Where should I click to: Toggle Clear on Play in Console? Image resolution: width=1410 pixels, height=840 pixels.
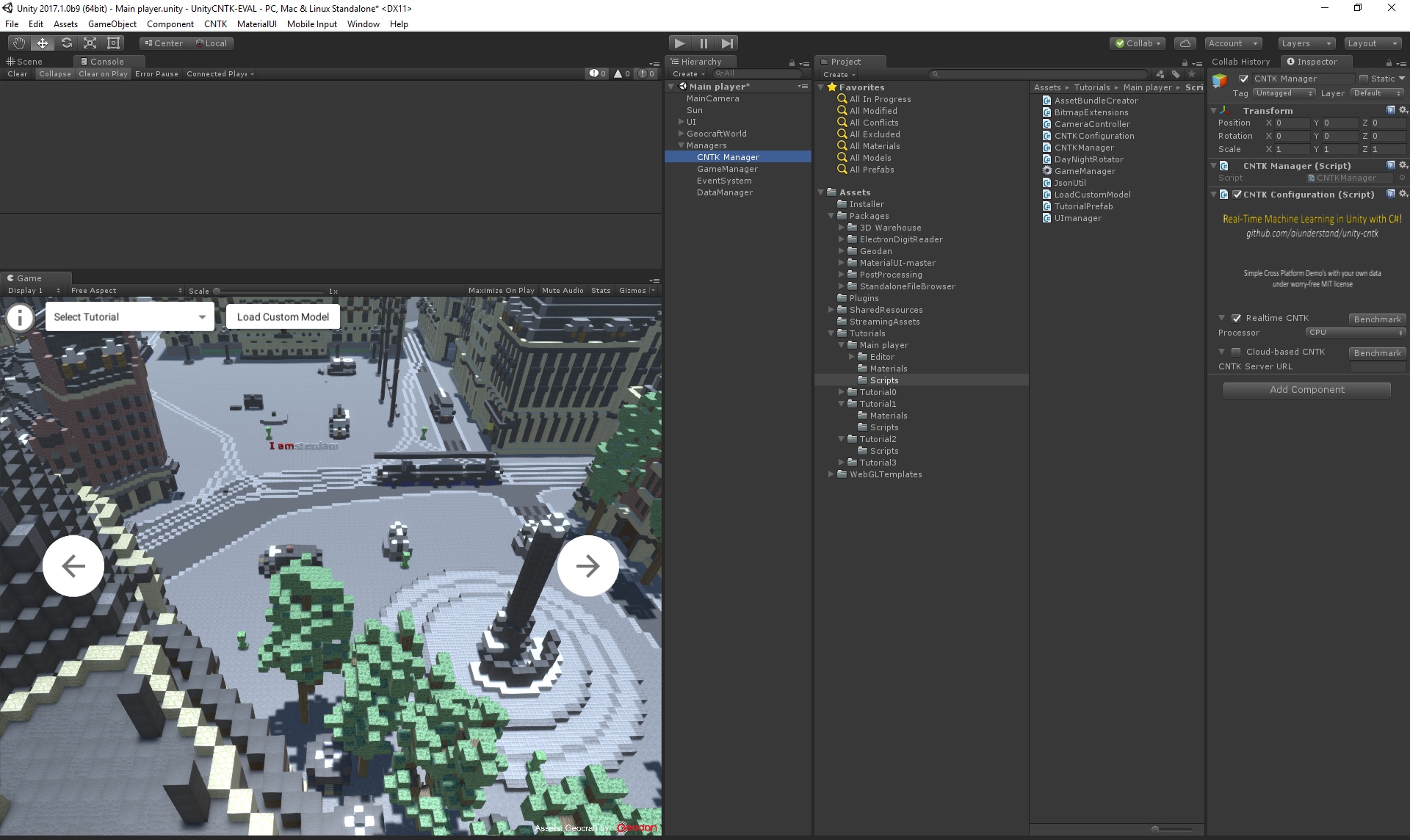pyautogui.click(x=104, y=73)
